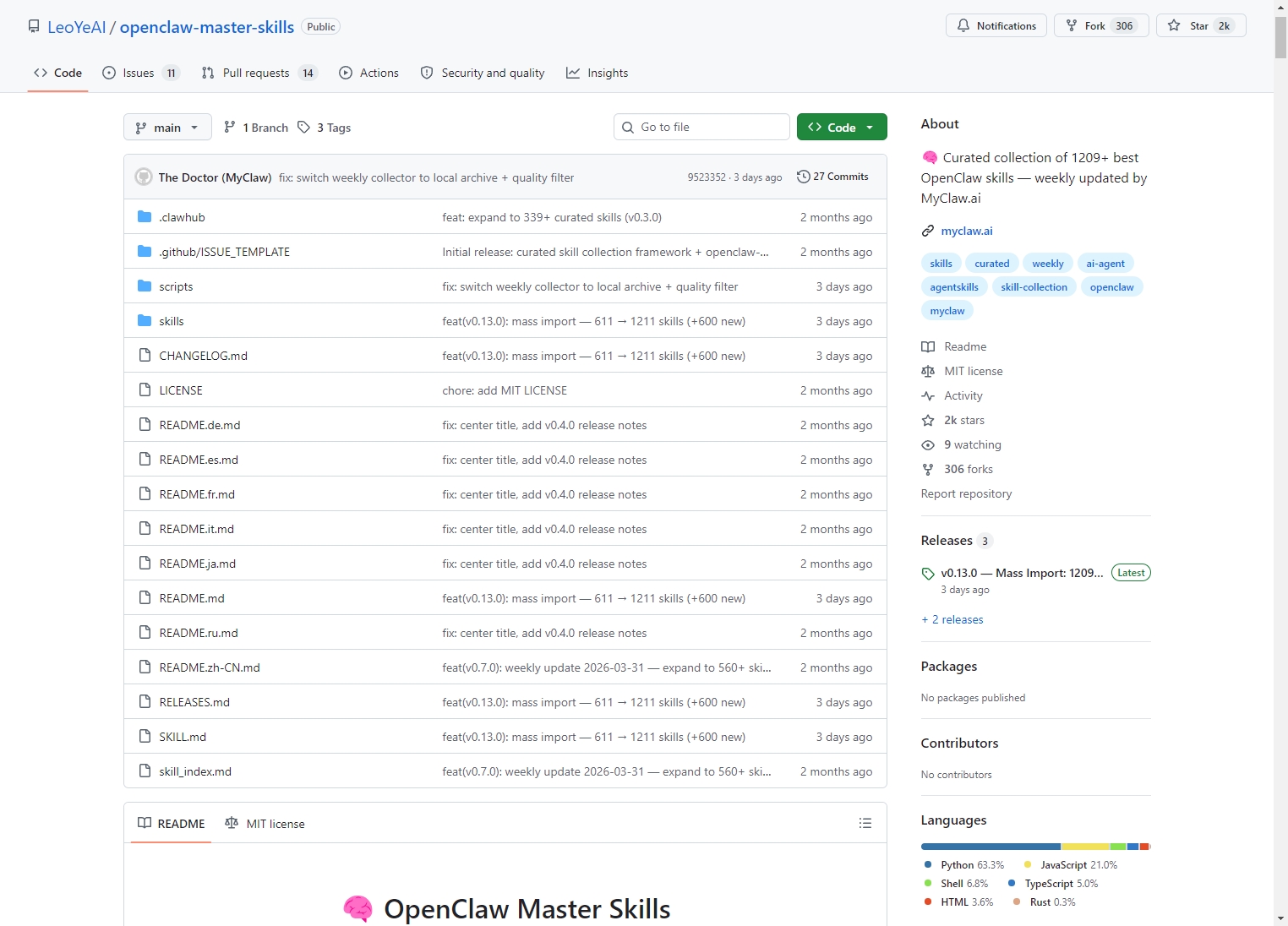Screen dimensions: 1288x926
Task: Click the Python segment of language bar
Action: (x=991, y=847)
